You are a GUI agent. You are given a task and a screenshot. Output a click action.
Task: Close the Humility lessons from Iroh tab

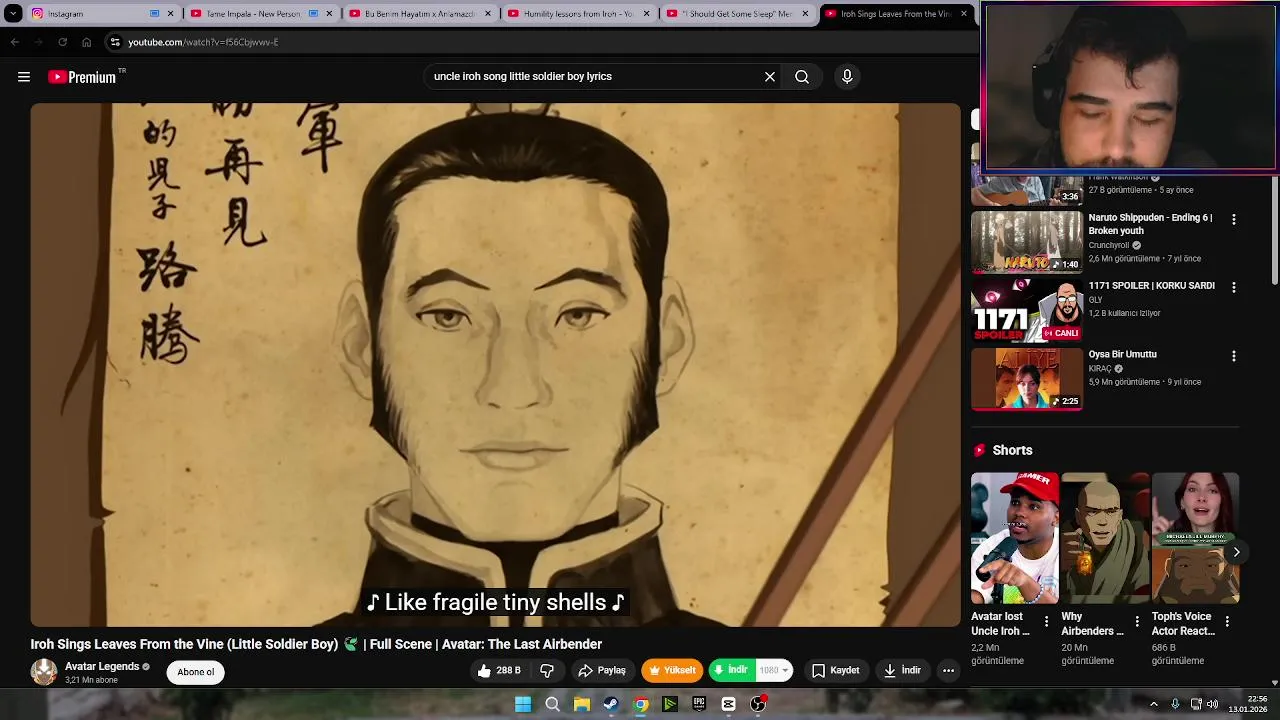click(x=646, y=14)
